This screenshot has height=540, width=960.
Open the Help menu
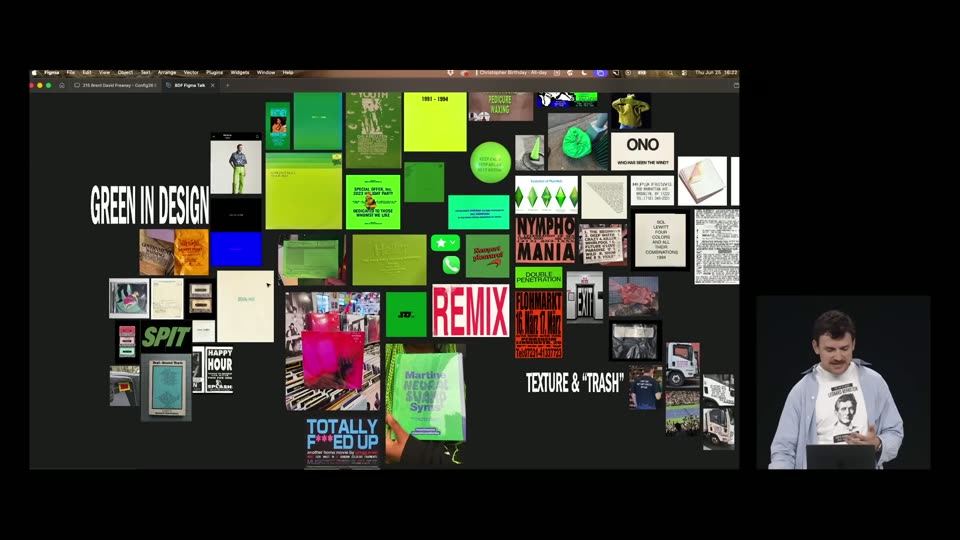tap(288, 72)
